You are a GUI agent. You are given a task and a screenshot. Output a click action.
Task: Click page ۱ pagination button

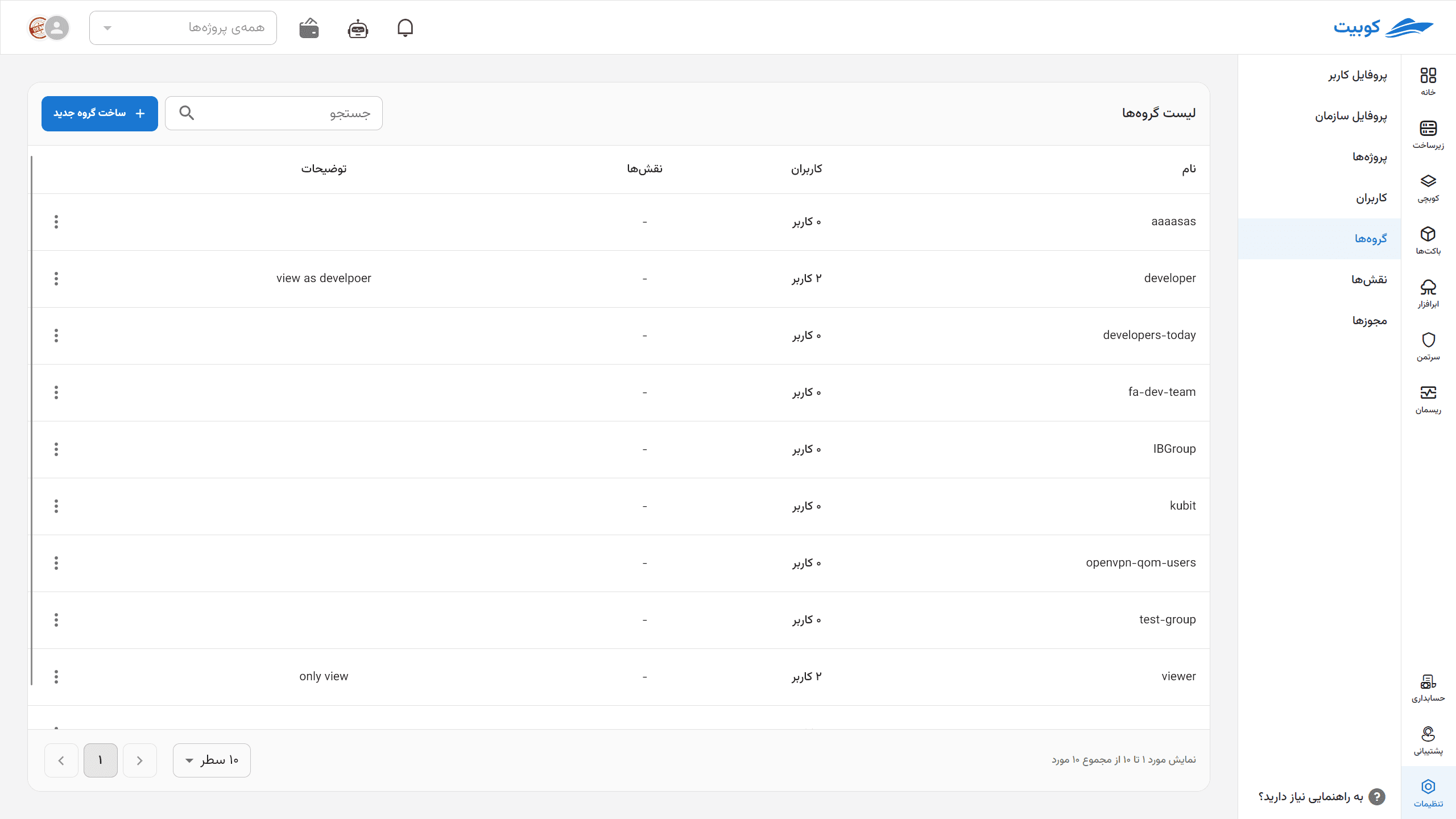pyautogui.click(x=101, y=760)
